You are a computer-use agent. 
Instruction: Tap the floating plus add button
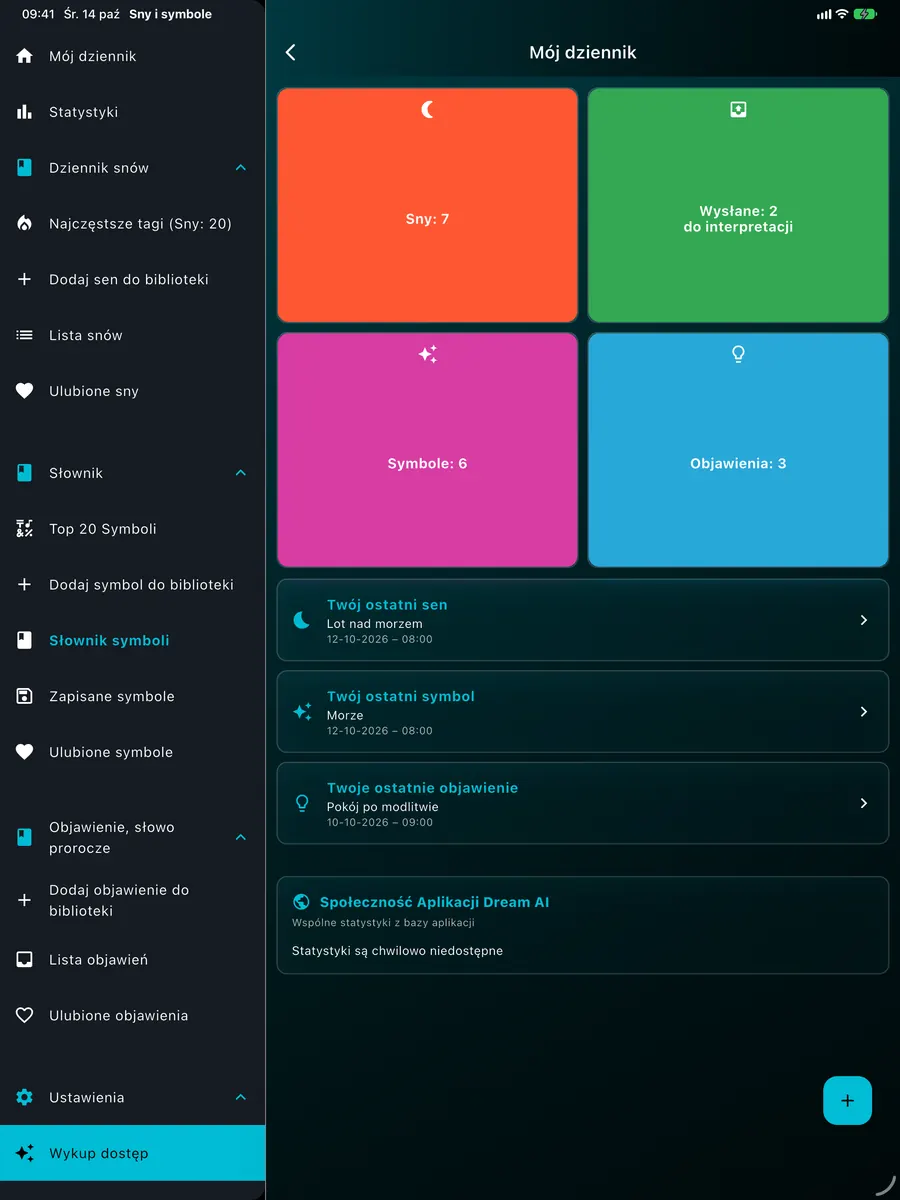tap(848, 1101)
